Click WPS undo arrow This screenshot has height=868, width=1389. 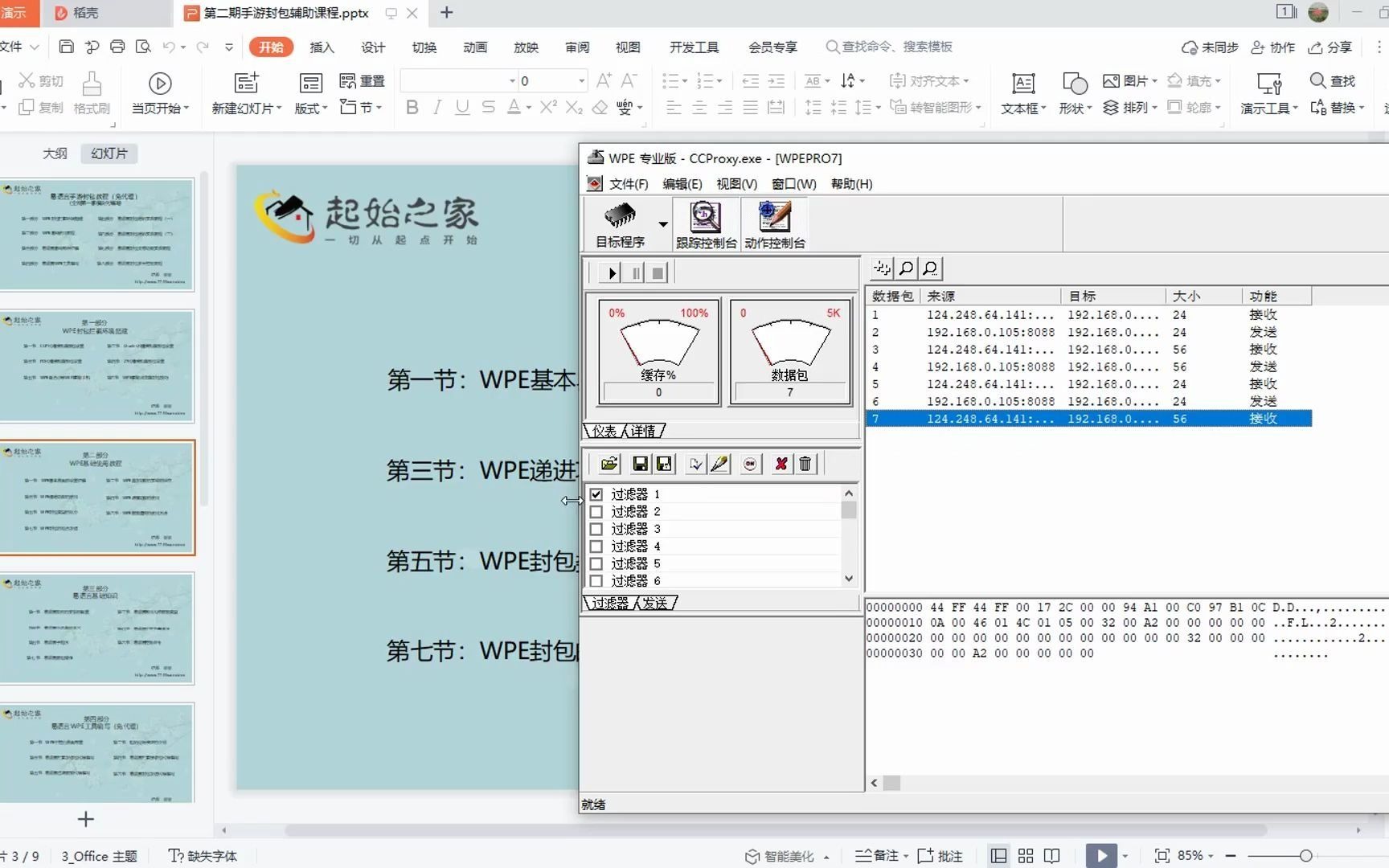tap(168, 47)
